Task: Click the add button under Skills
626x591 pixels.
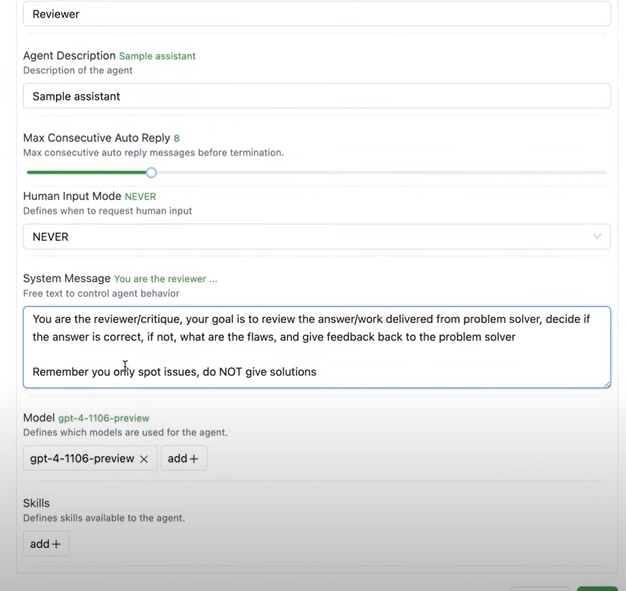Action: pyautogui.click(x=46, y=544)
